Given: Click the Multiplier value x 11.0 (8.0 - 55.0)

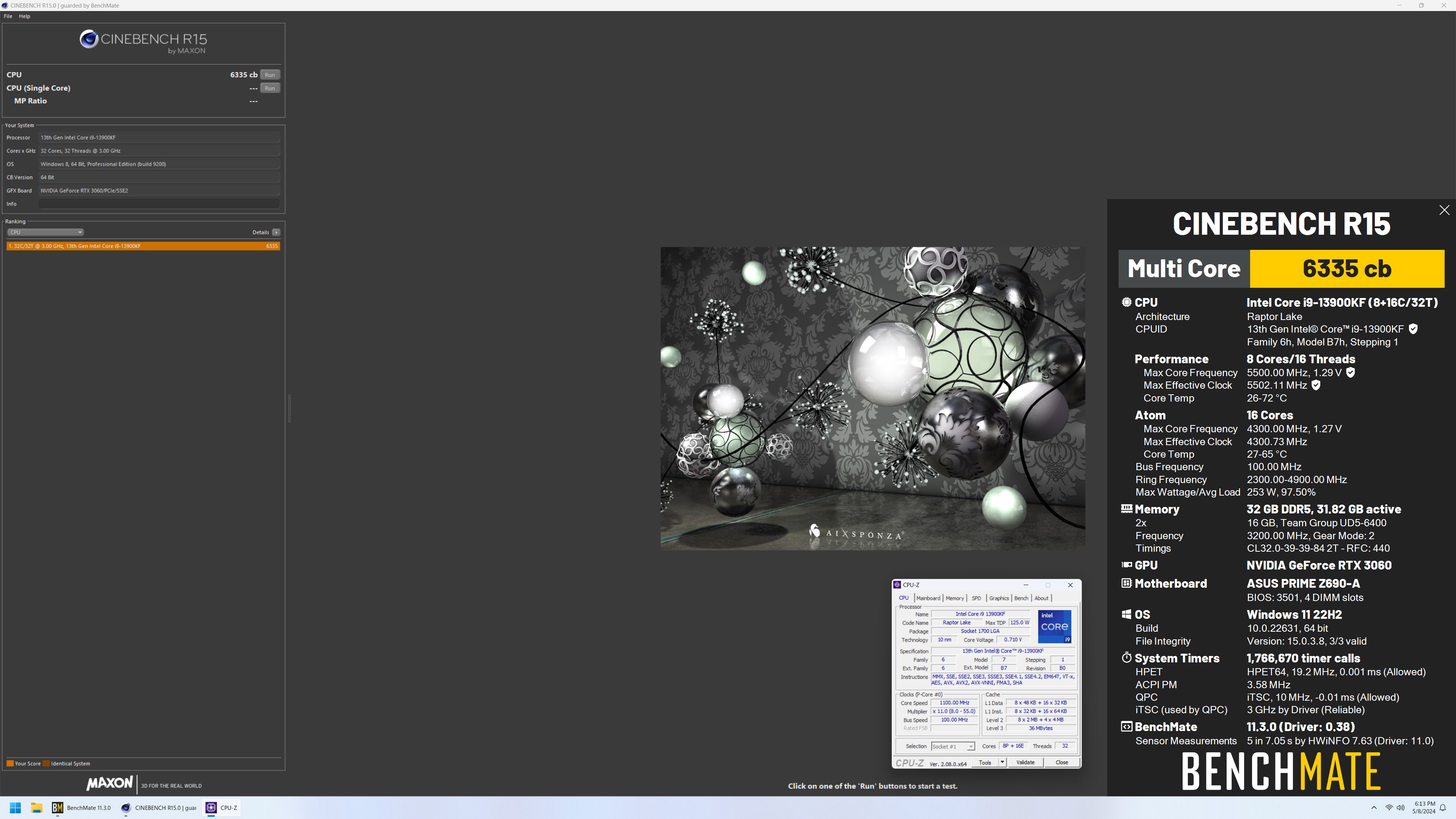Looking at the screenshot, I should point(954,712).
